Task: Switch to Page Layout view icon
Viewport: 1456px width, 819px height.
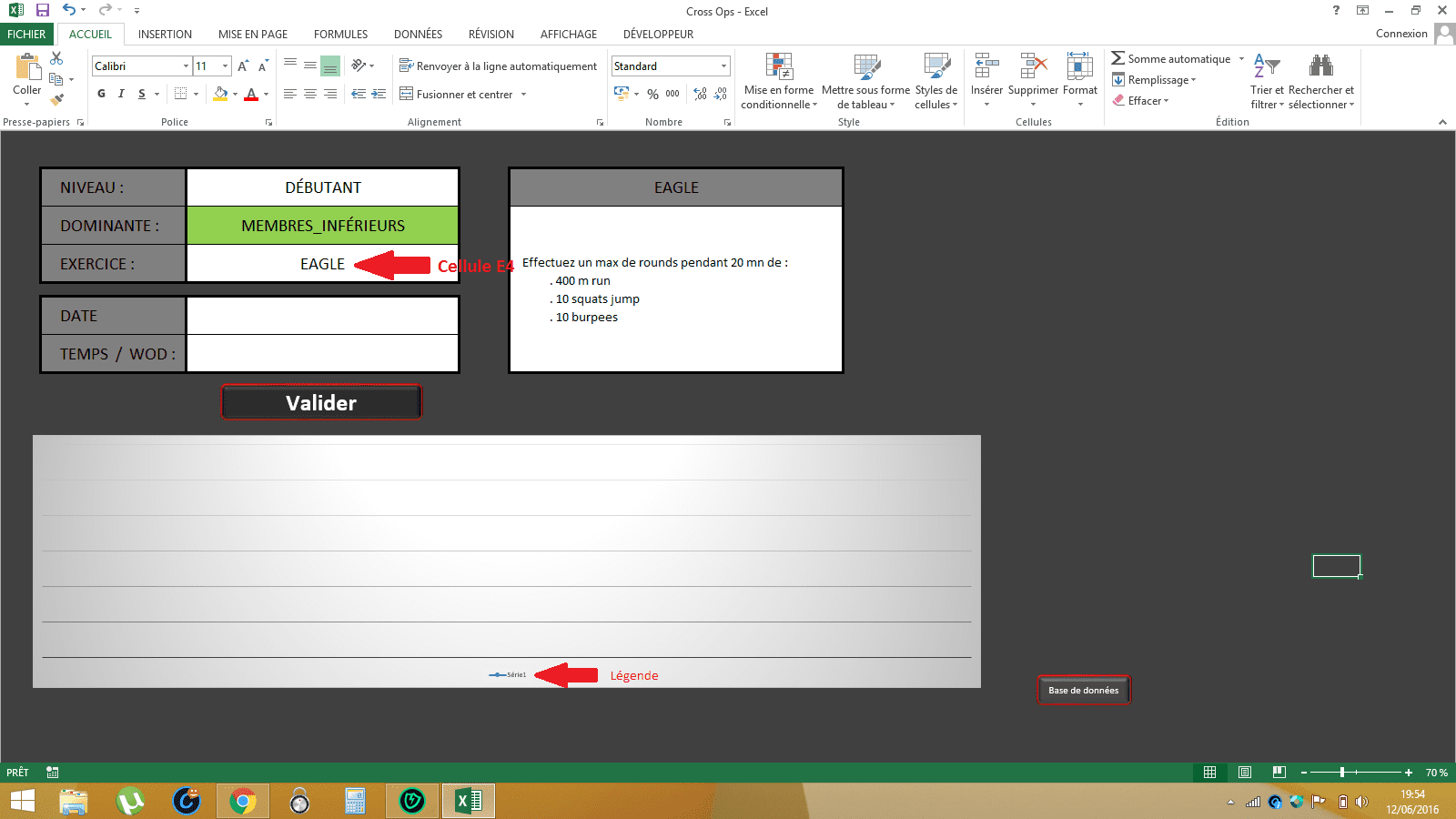Action: click(x=1244, y=773)
